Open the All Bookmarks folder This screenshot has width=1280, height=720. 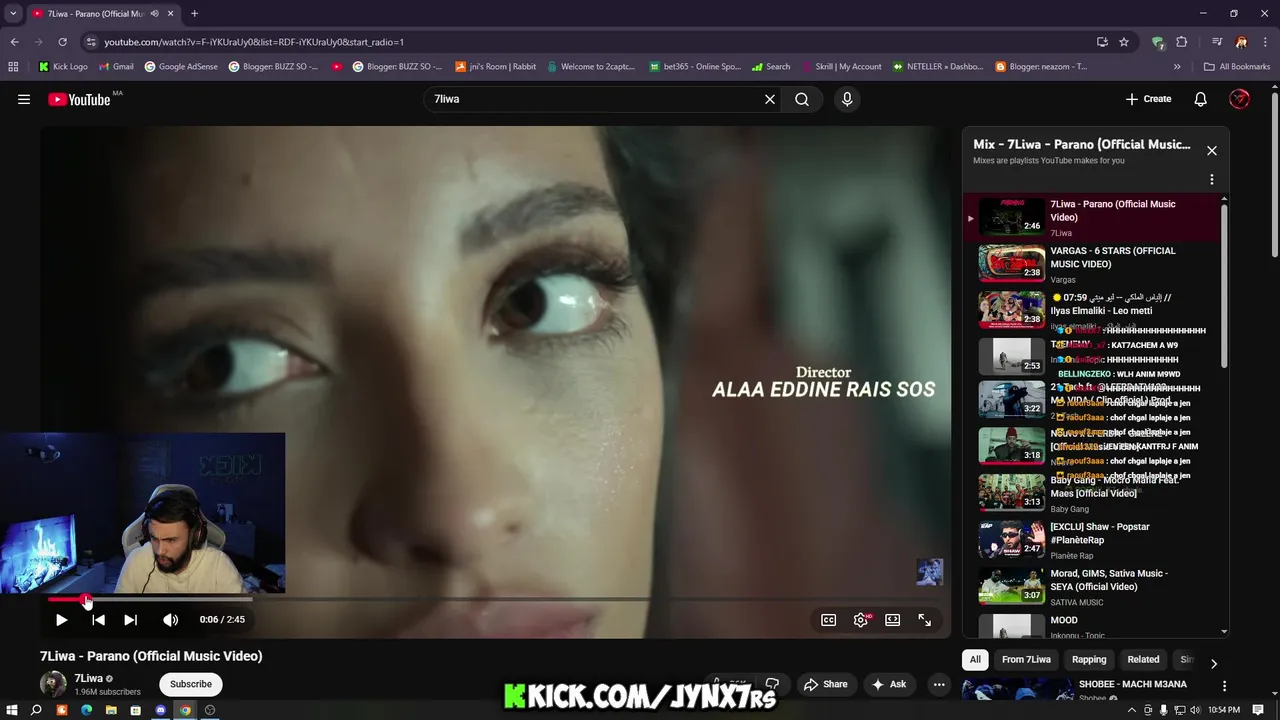(x=1237, y=67)
